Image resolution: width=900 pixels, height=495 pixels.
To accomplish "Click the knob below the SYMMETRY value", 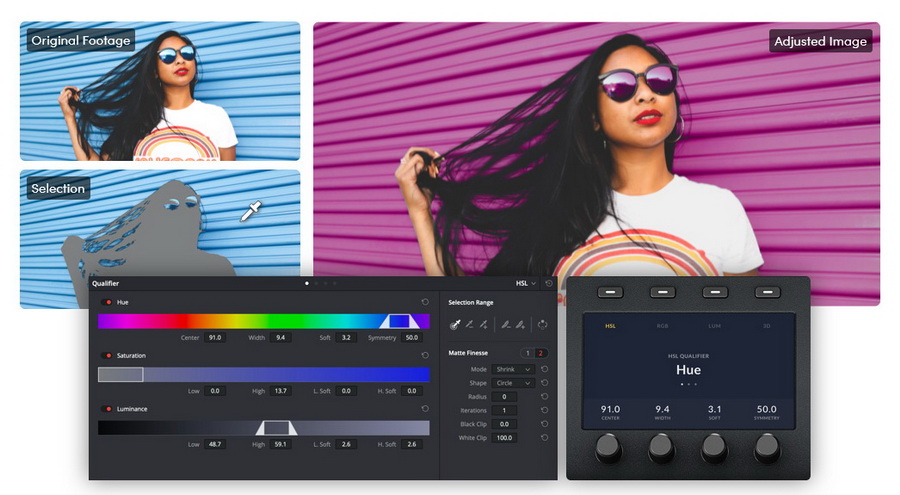I will pos(767,447).
